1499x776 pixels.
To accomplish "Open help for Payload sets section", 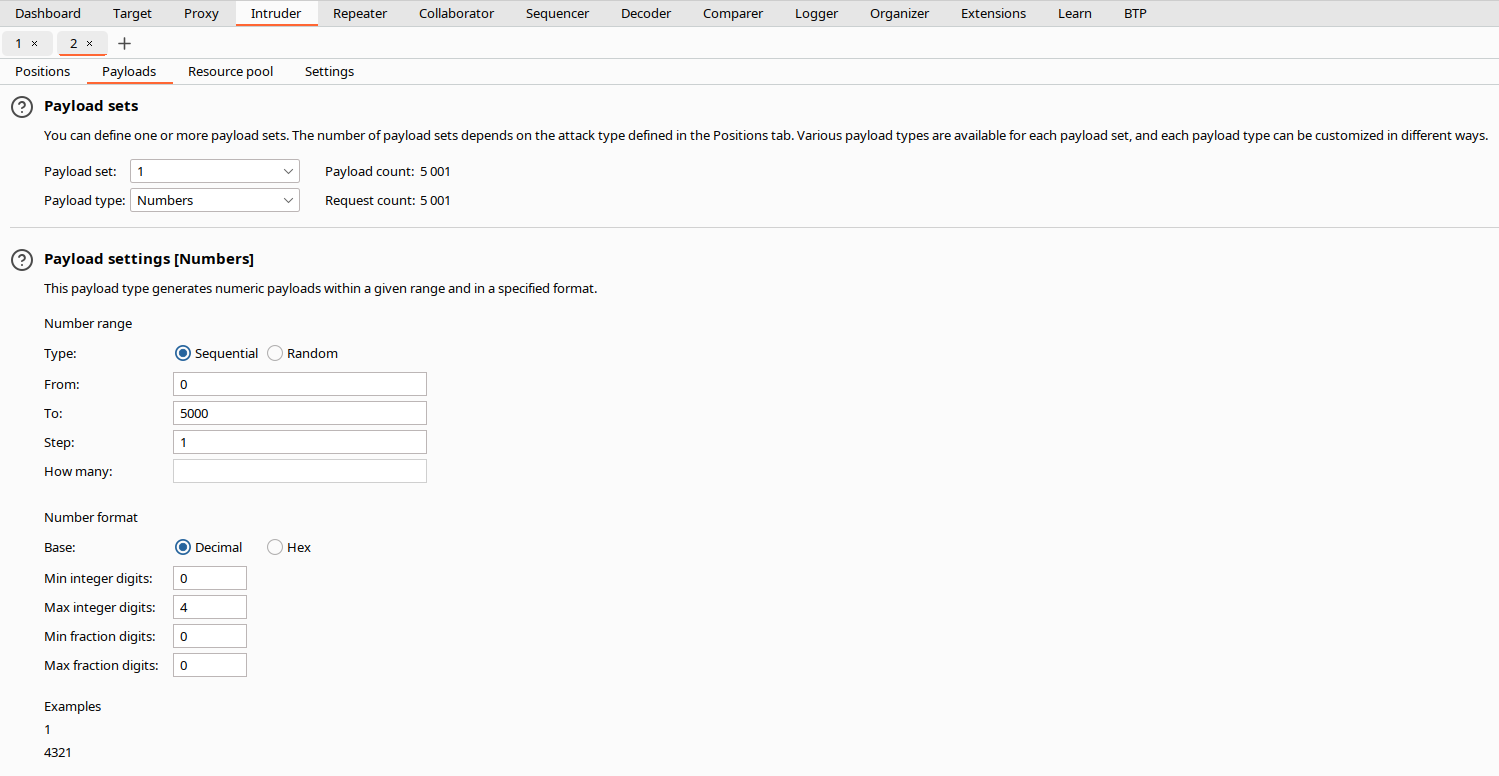I will (x=21, y=107).
